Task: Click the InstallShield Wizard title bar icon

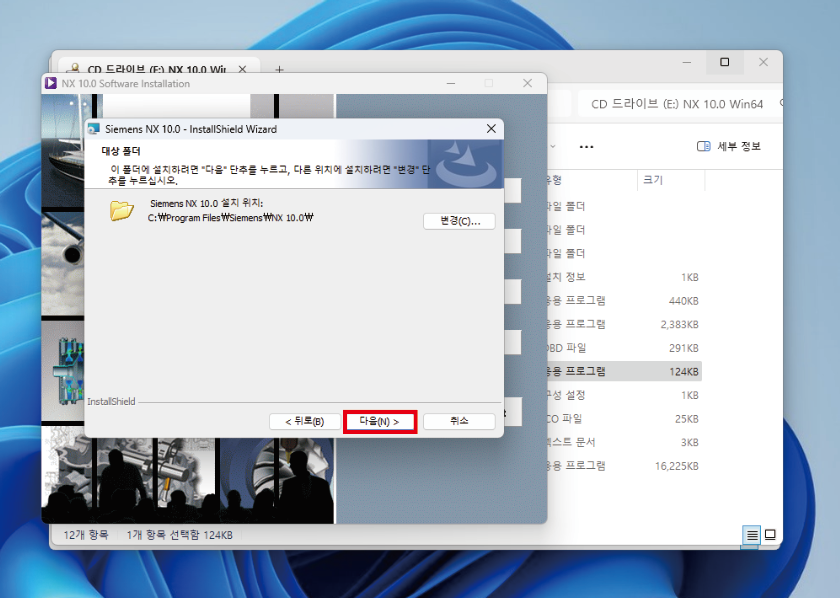Action: coord(94,129)
